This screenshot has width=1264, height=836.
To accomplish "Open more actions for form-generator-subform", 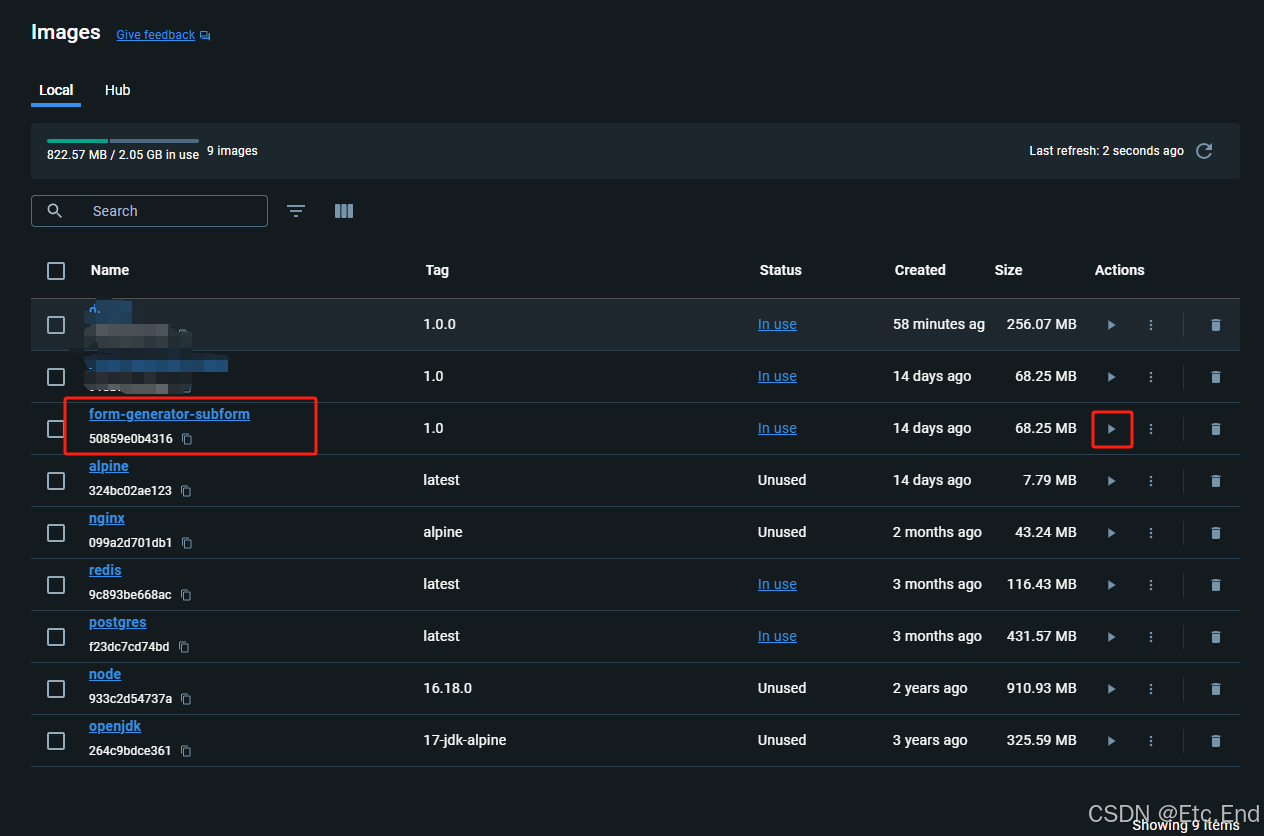I will (x=1151, y=429).
